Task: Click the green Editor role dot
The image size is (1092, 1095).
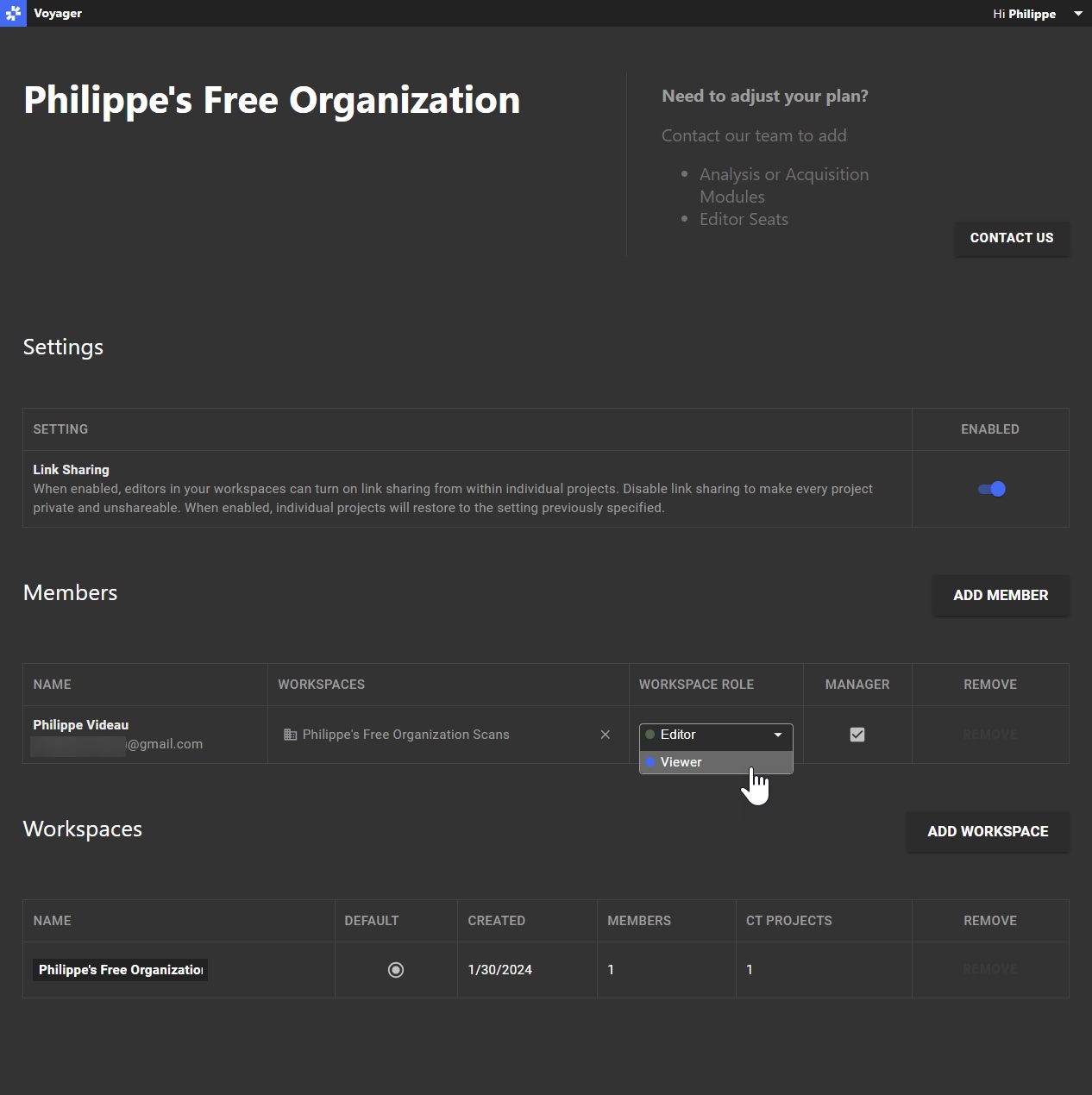Action: [x=650, y=735]
